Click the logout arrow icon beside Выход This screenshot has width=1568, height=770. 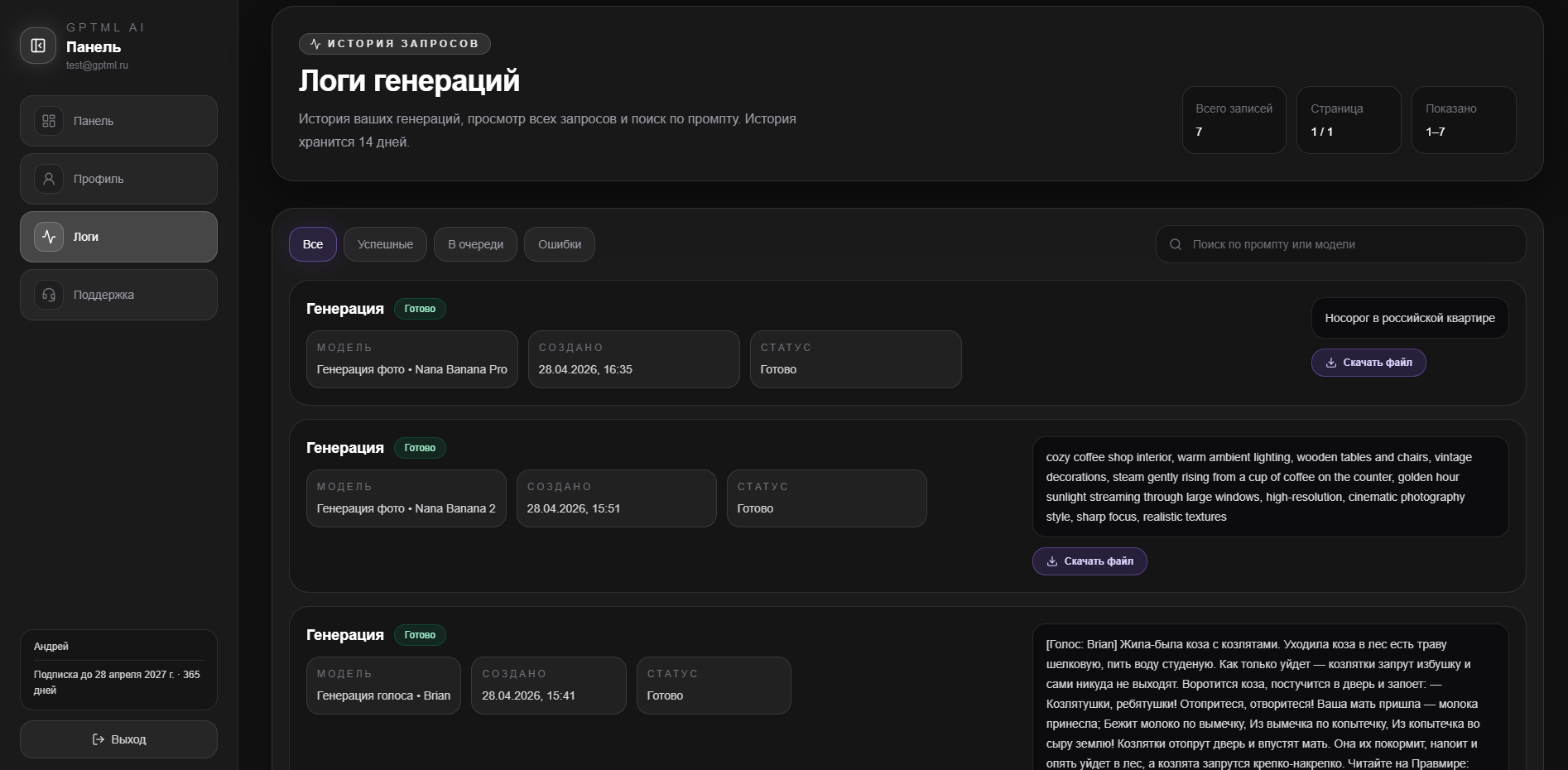point(99,739)
